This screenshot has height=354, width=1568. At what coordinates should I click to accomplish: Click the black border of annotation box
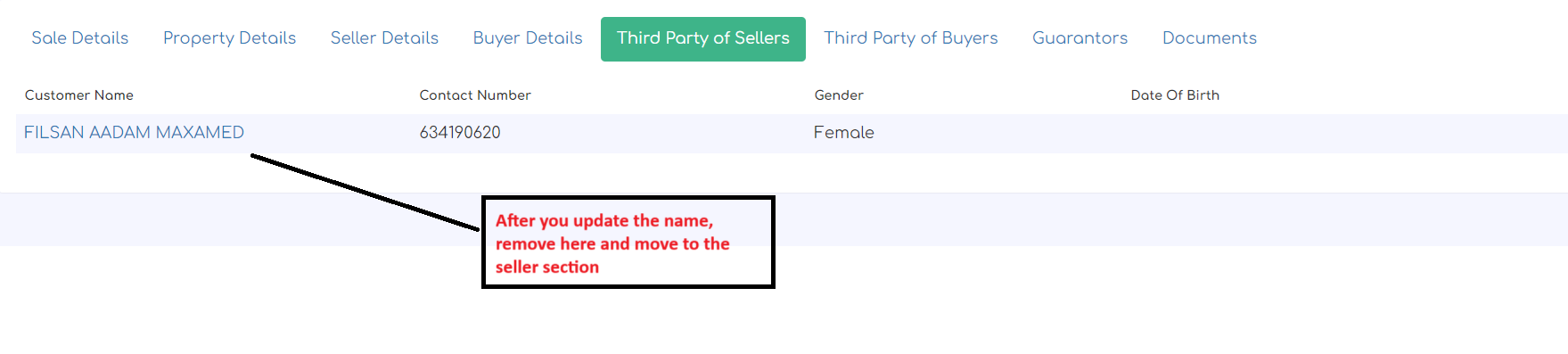point(628,198)
